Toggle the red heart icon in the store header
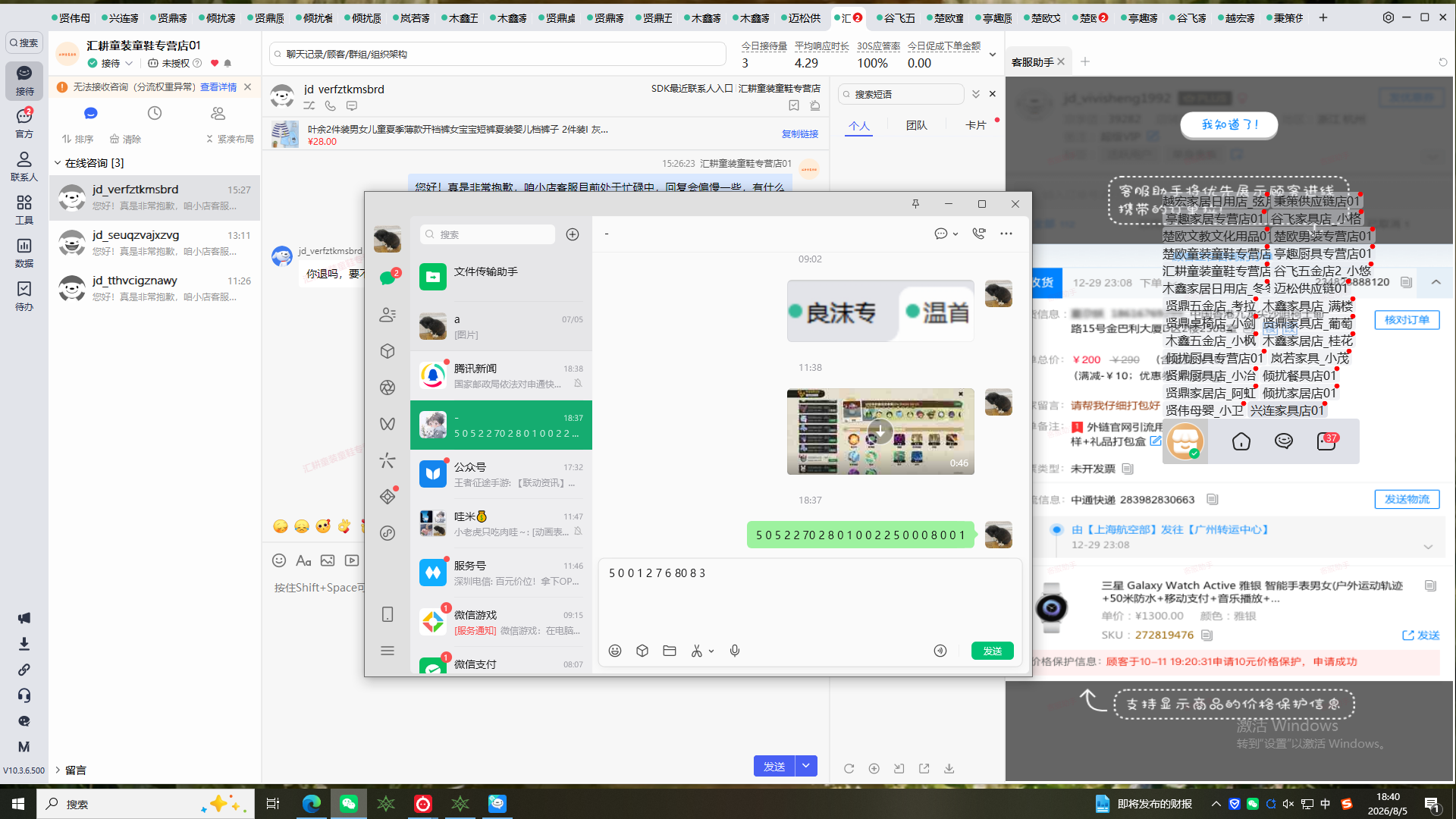This screenshot has width=1456, height=819. coord(215,64)
